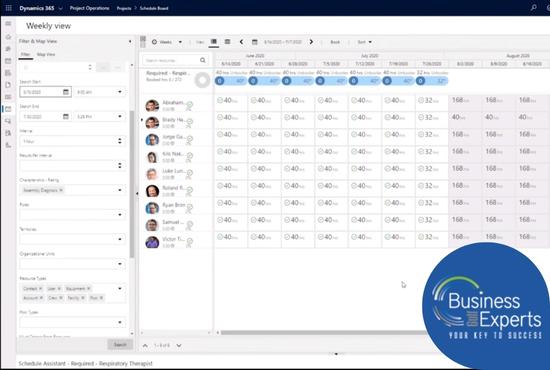
Task: Click the Search End date field
Action: point(46,116)
